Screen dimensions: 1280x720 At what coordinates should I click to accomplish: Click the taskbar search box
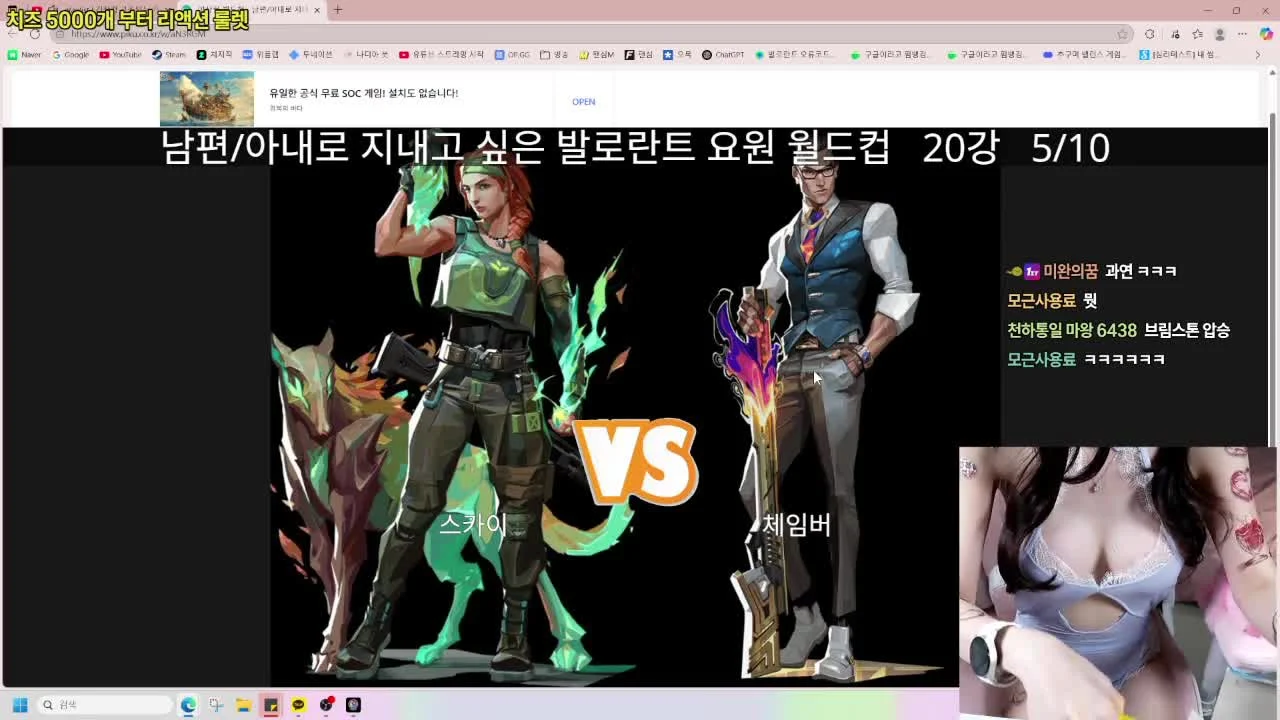[105, 705]
